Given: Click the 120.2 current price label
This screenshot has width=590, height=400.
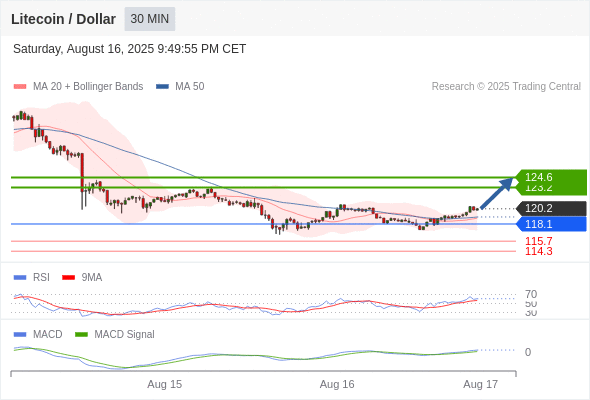Looking at the screenshot, I should tap(551, 208).
